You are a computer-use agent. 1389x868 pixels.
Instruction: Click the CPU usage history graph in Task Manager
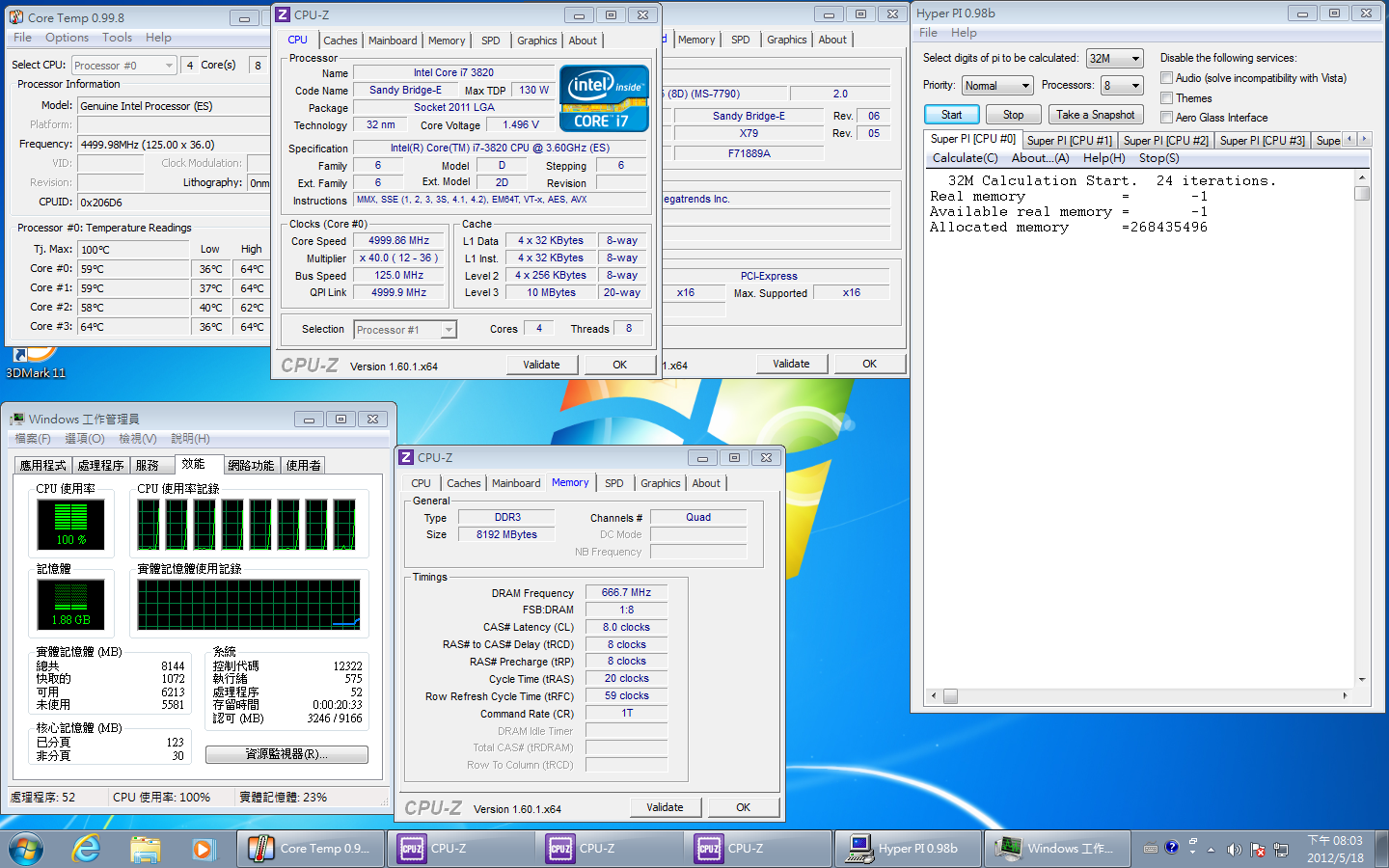[249, 525]
